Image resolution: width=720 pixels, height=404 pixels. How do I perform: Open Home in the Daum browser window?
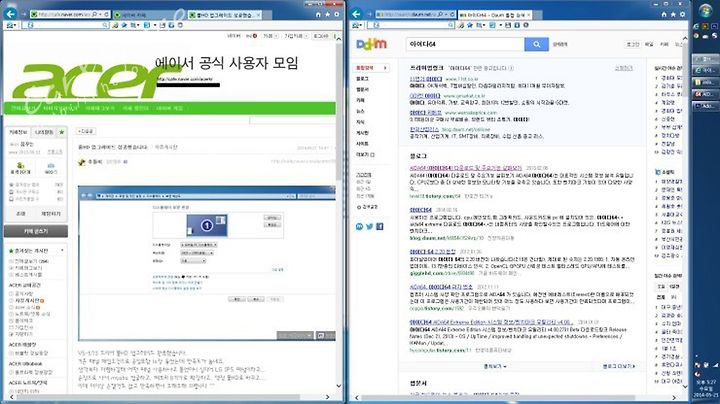click(x=664, y=15)
